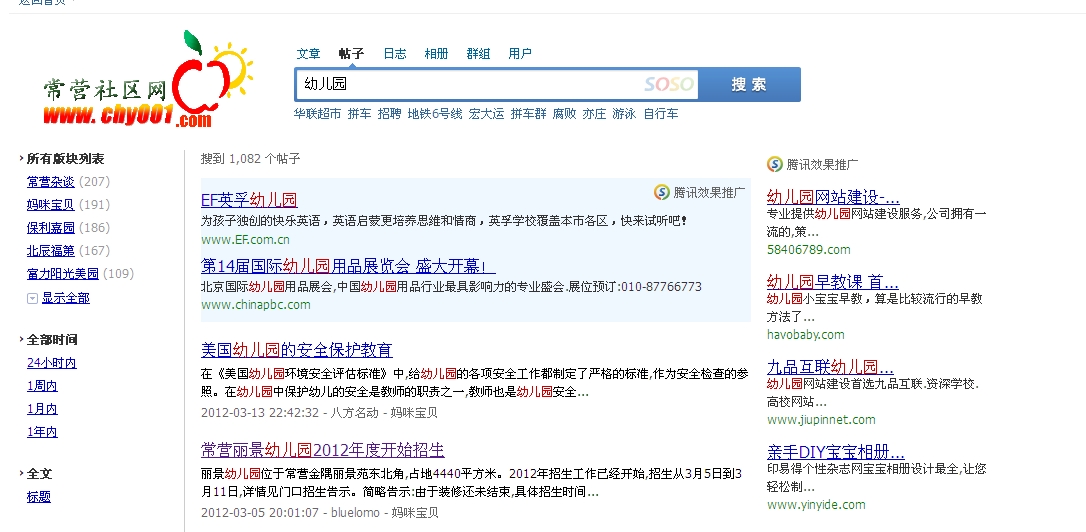Filter results to 1年内

coord(42,432)
